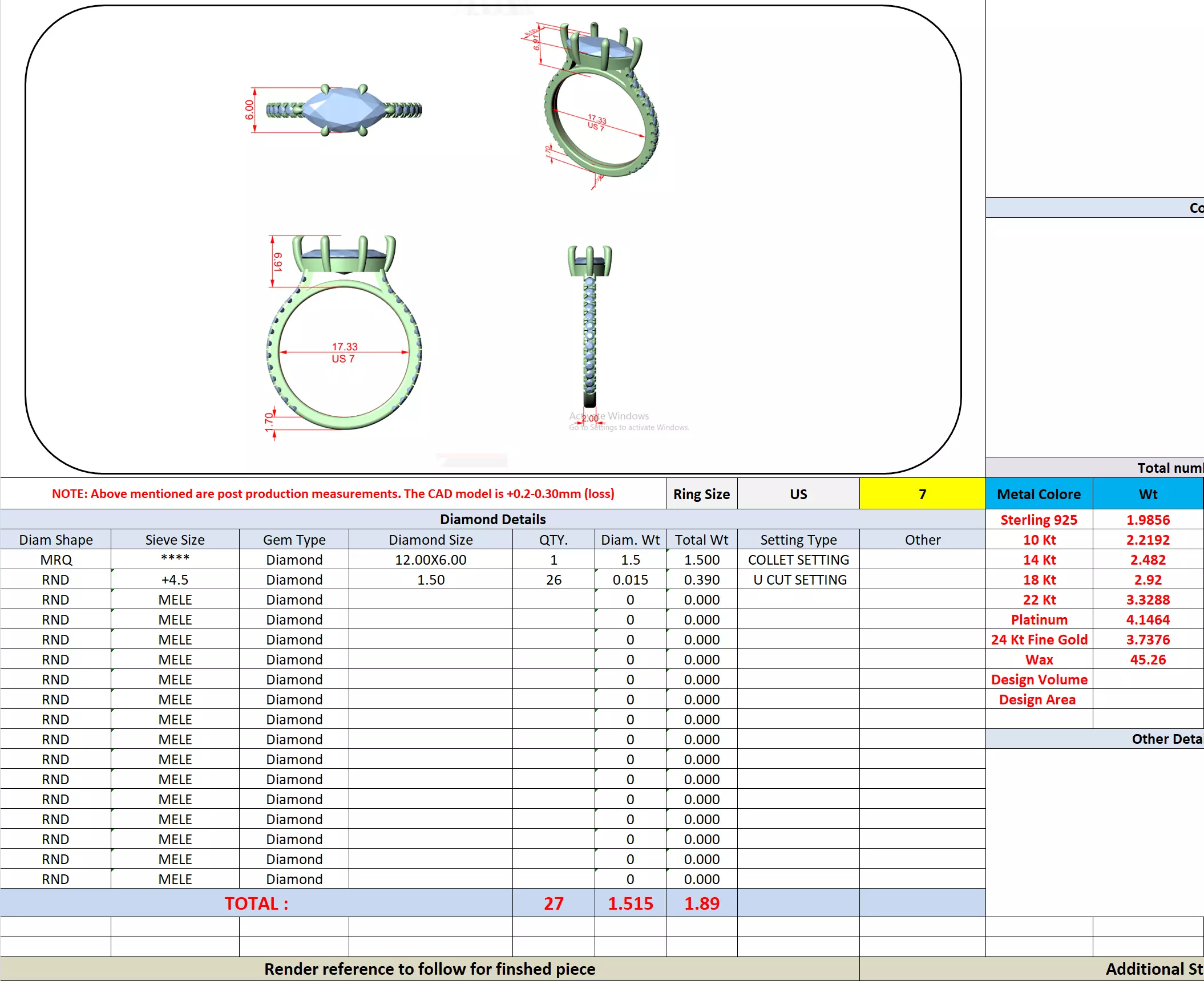
Task: Select the U CUT SETTING cell
Action: (799, 579)
